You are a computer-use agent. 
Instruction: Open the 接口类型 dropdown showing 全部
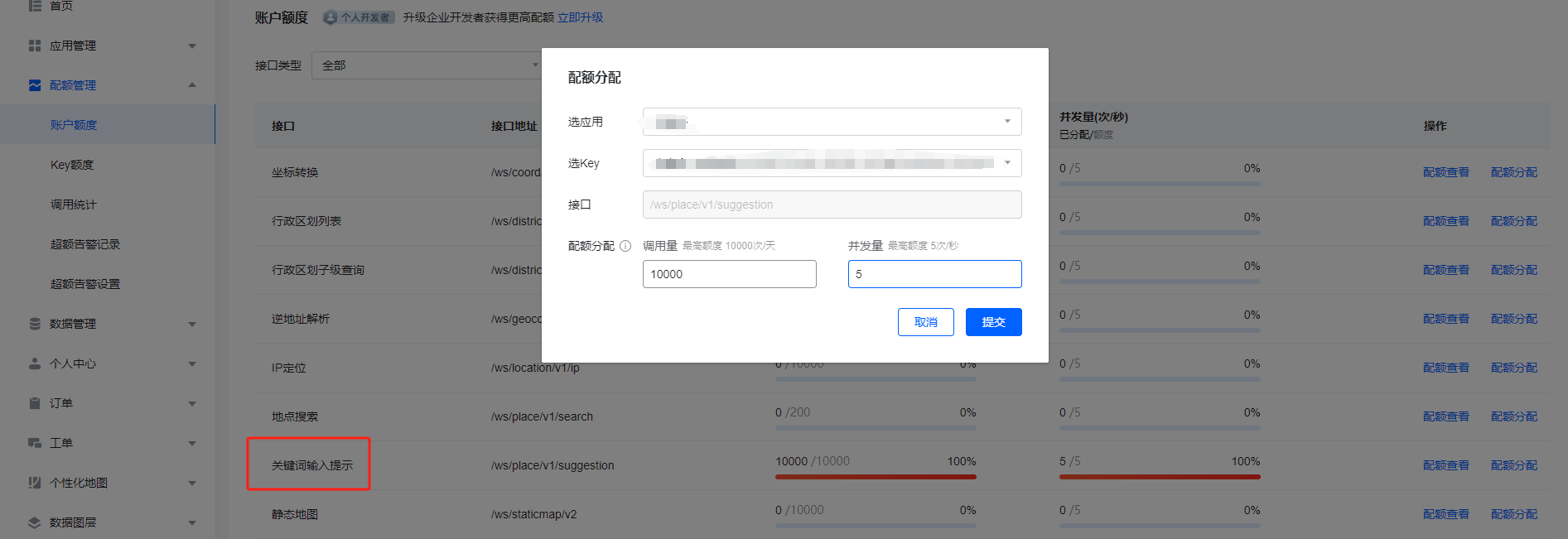[427, 65]
